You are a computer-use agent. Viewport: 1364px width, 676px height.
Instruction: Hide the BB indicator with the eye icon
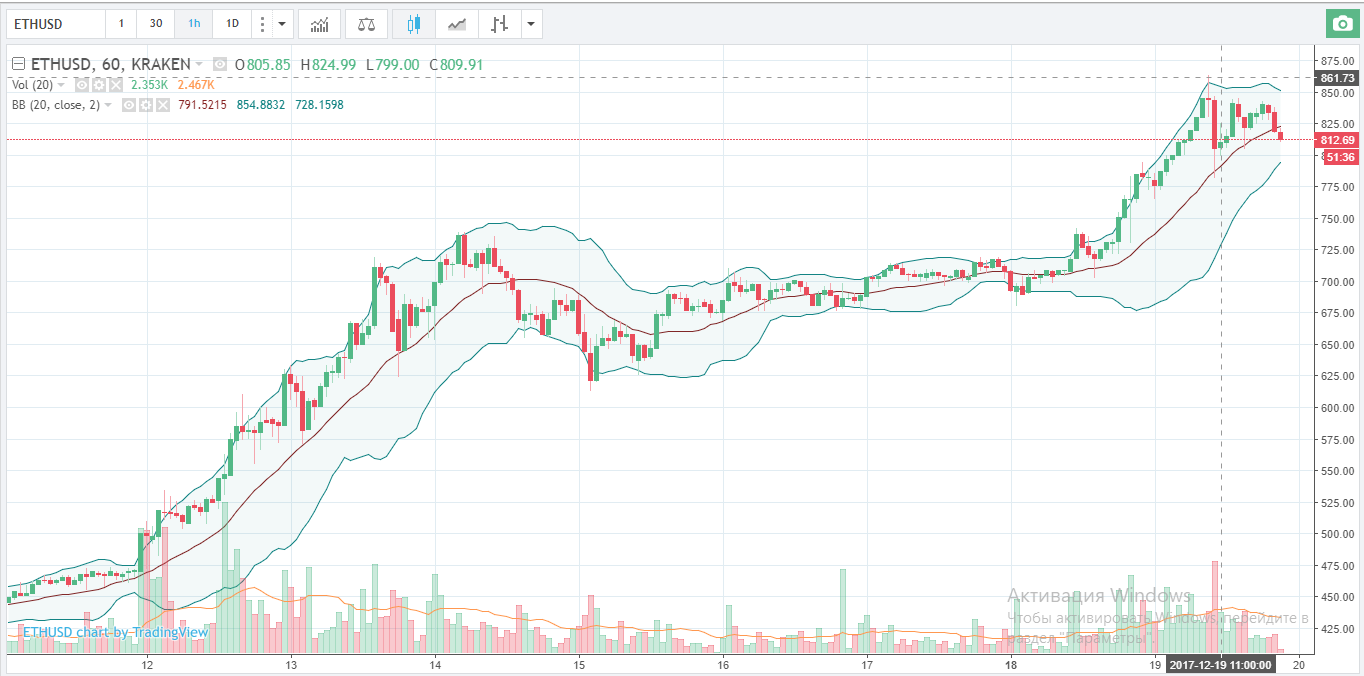point(129,104)
